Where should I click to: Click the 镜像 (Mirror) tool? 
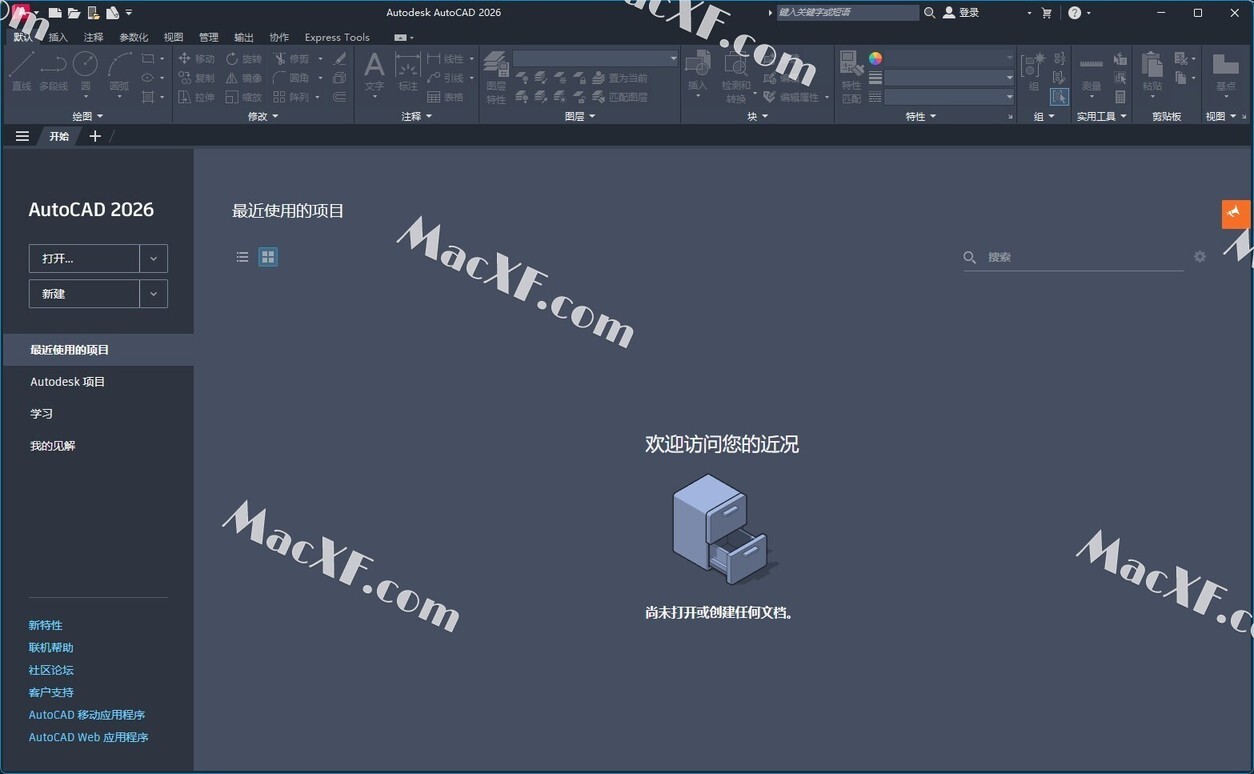tap(243, 78)
